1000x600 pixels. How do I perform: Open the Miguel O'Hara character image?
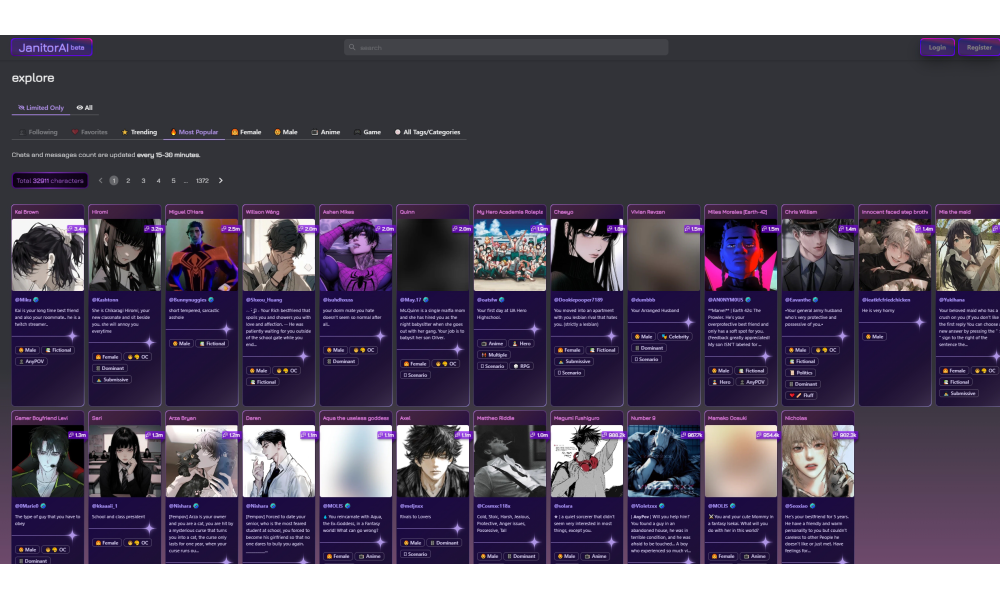(x=202, y=255)
